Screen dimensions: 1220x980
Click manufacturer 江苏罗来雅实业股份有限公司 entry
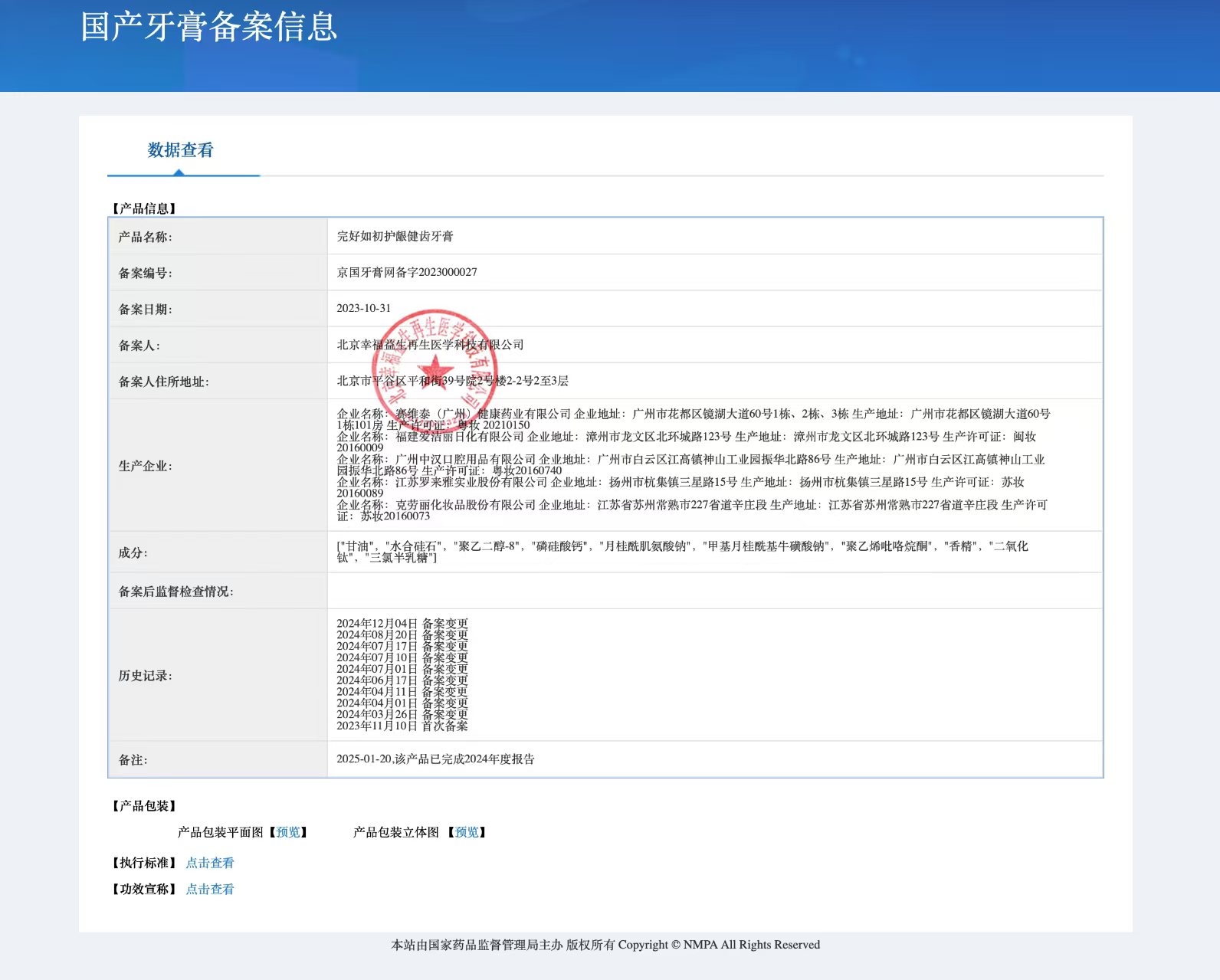coord(681,487)
